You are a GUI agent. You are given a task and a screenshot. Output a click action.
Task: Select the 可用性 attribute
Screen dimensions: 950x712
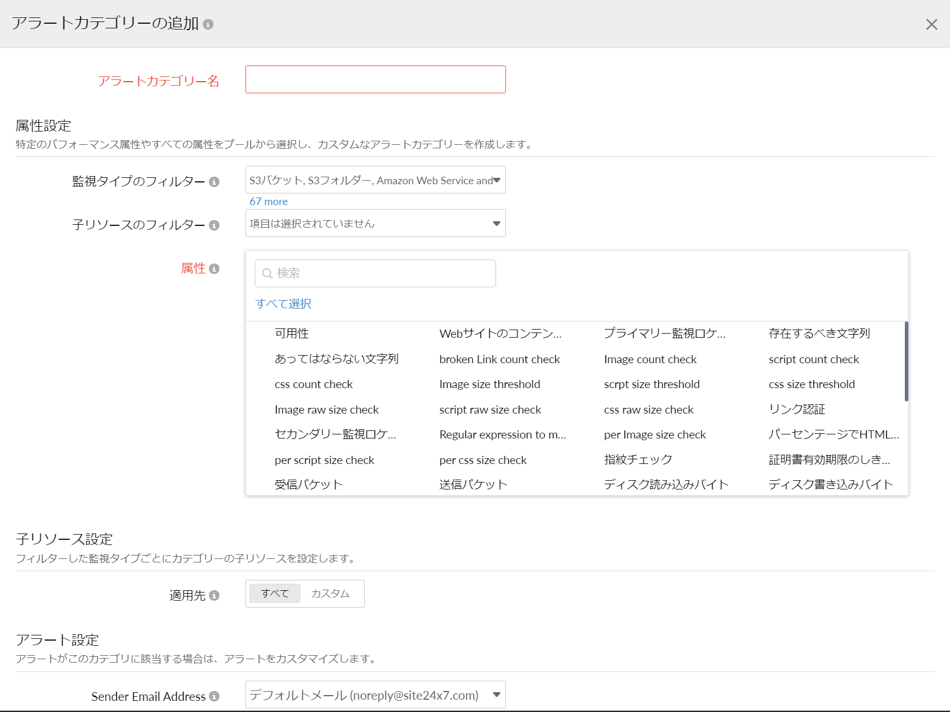(x=291, y=333)
